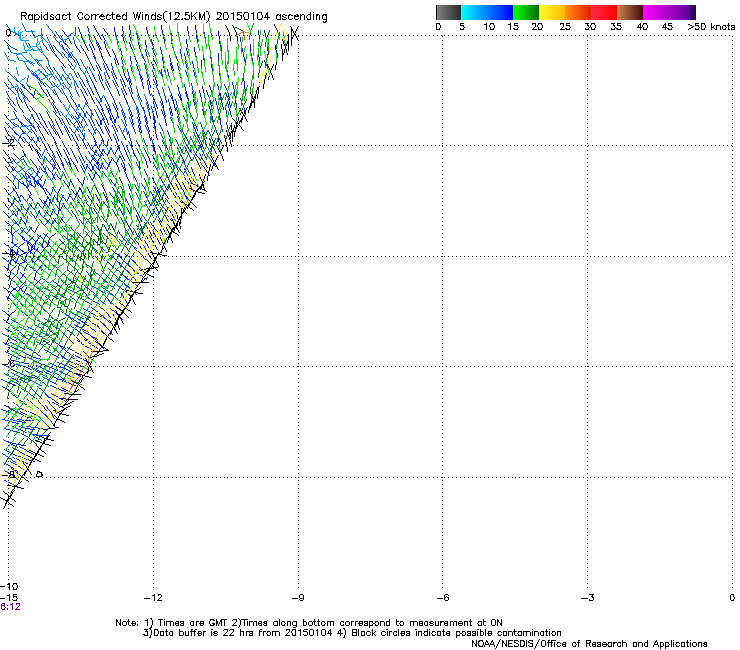Click the note line about Times are GMT
Viewport: 740px width, 650px height.
pos(309,623)
